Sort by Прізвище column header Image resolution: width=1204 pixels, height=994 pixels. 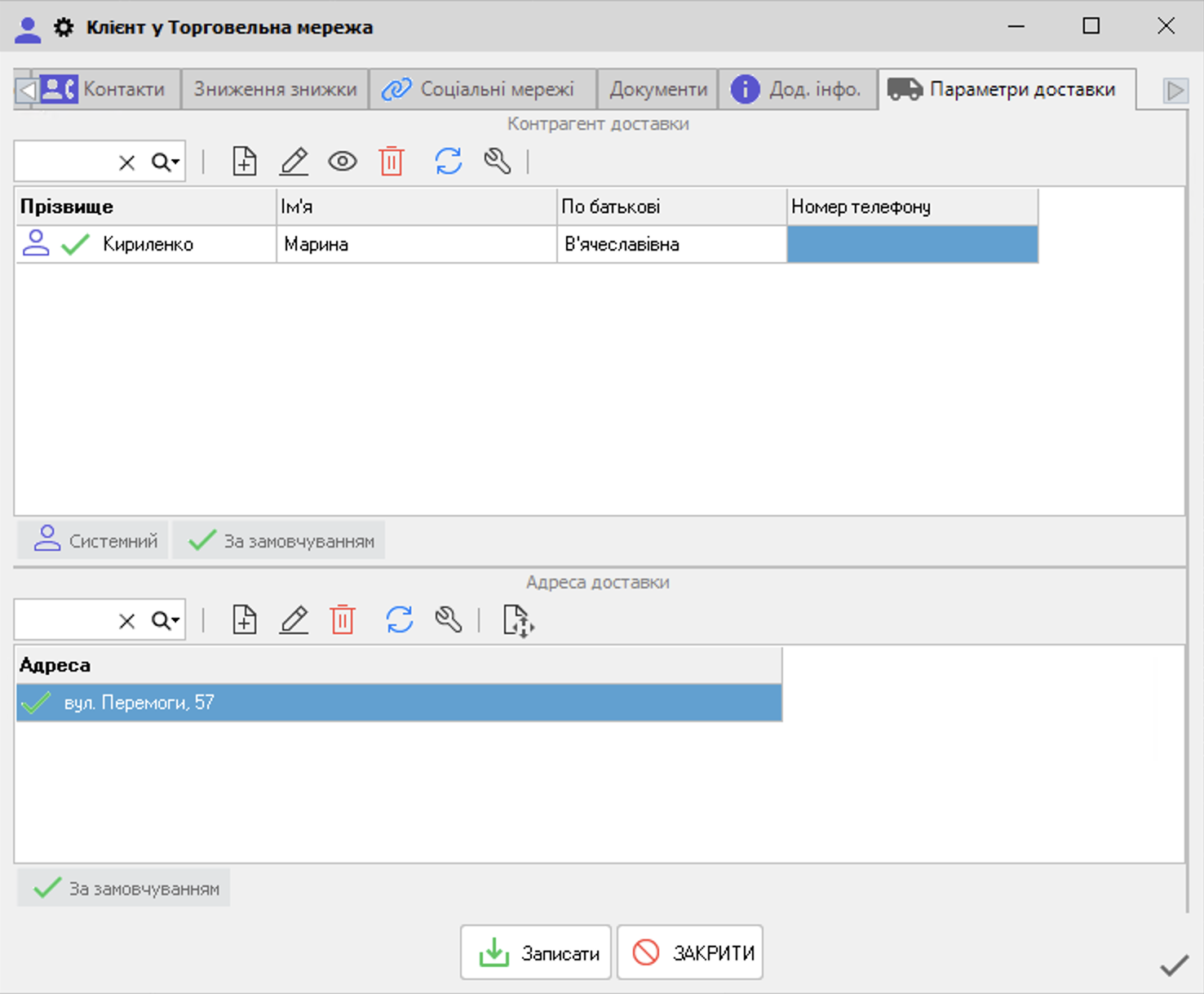[146, 206]
